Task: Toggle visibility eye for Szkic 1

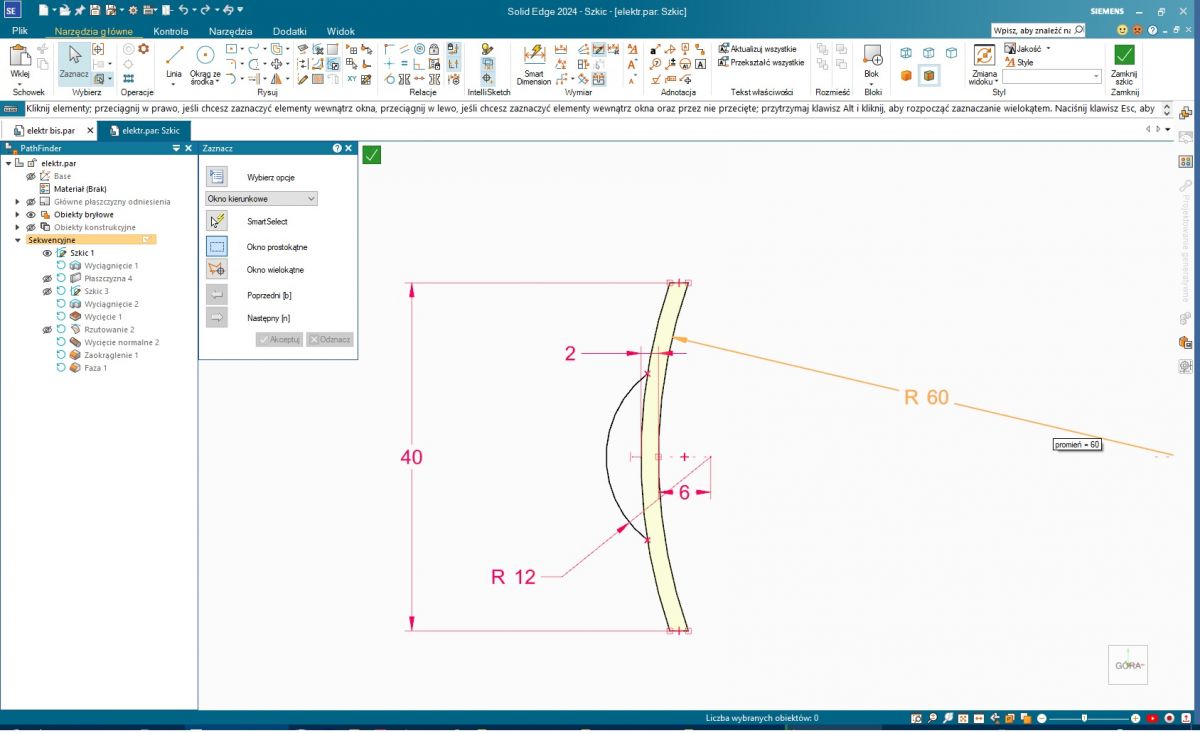Action: [47, 253]
